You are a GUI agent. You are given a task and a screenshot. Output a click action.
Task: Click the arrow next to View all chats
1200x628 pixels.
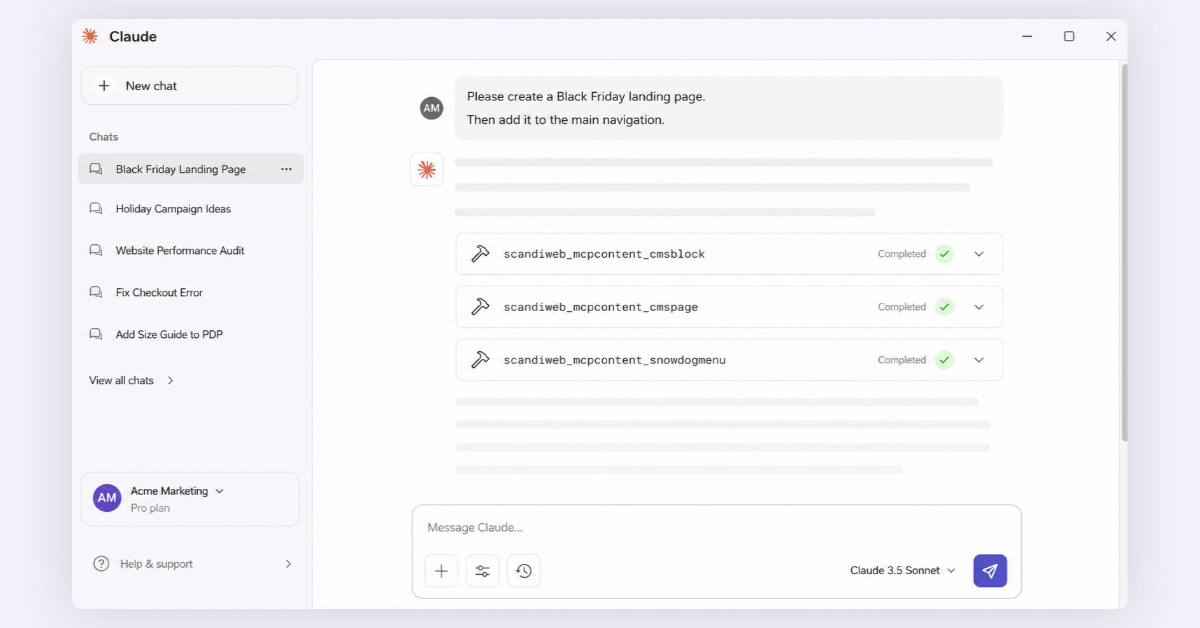tap(170, 381)
